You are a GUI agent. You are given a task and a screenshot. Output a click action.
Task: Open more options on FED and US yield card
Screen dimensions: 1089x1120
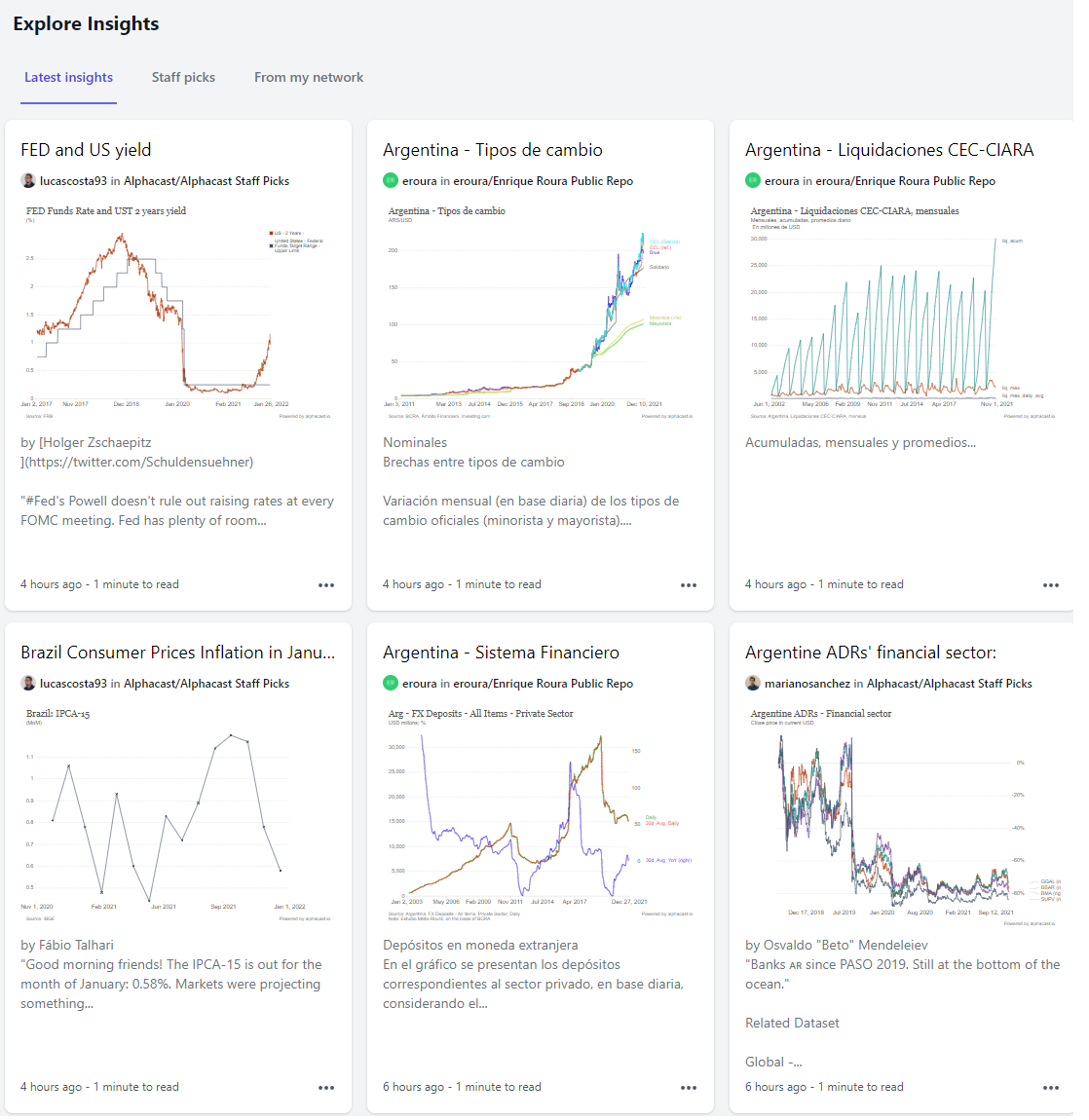[x=326, y=585]
